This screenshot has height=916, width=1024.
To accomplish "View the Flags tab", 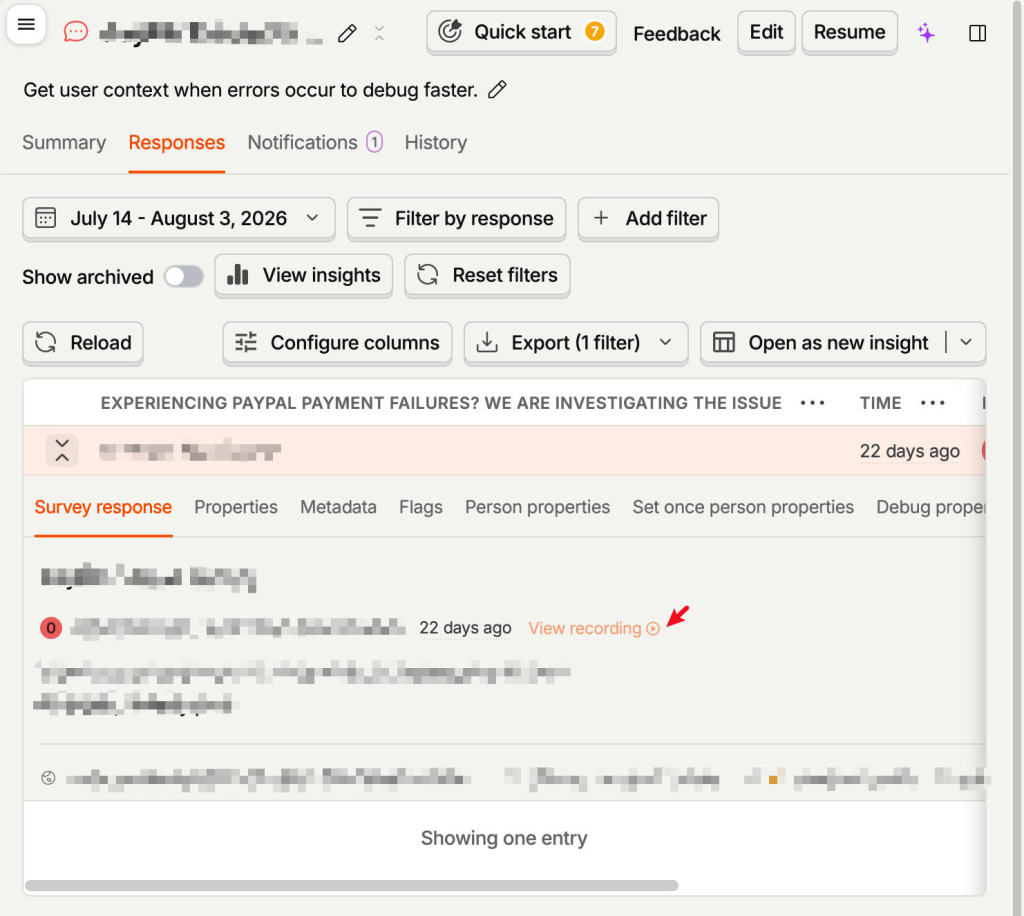I will point(421,507).
